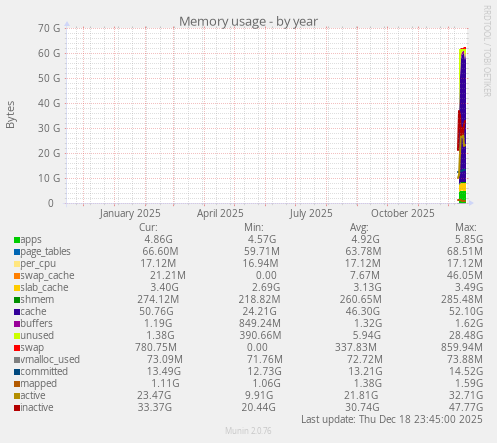Click the 'page_tables' legend label
This screenshot has height=443, width=497.
pyautogui.click(x=46, y=252)
